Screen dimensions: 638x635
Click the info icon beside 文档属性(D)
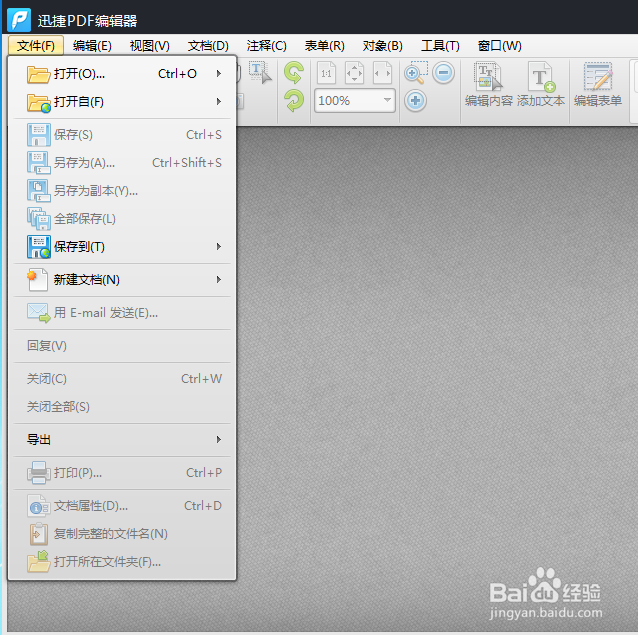coord(38,506)
